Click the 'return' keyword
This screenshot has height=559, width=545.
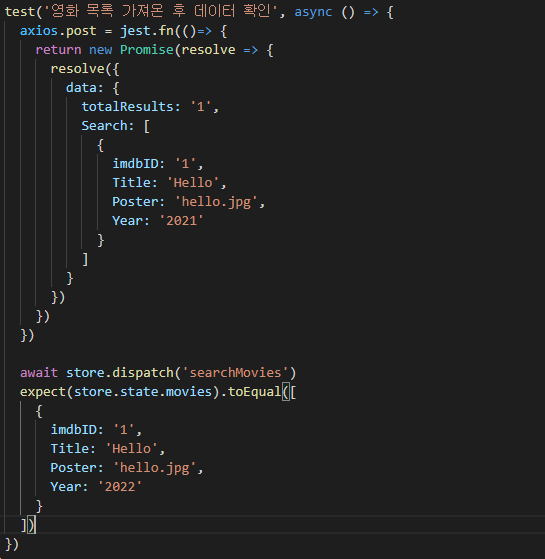(x=58, y=50)
